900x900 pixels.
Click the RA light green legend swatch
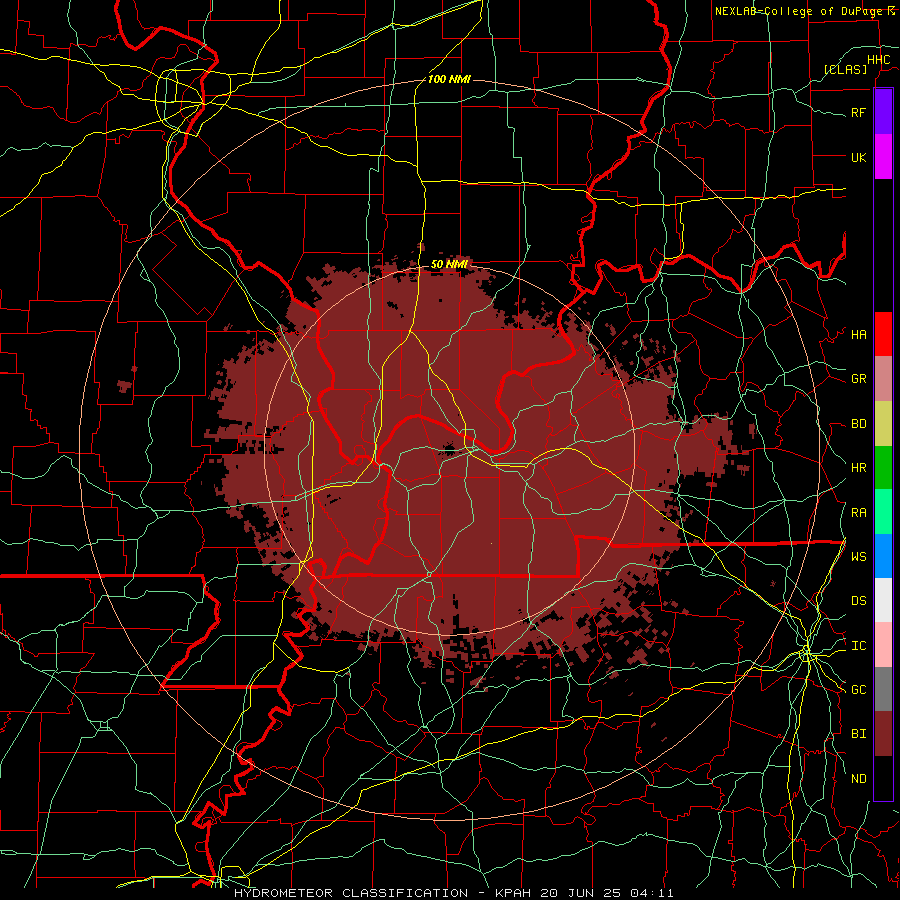pyautogui.click(x=883, y=512)
